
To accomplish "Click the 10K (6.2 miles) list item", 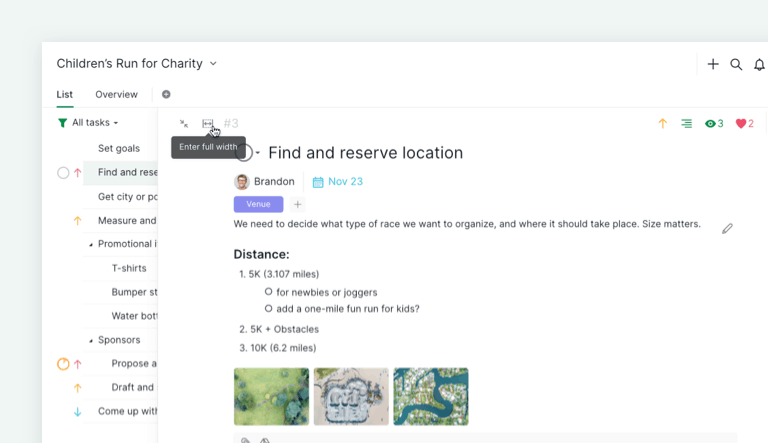I will pos(284,348).
